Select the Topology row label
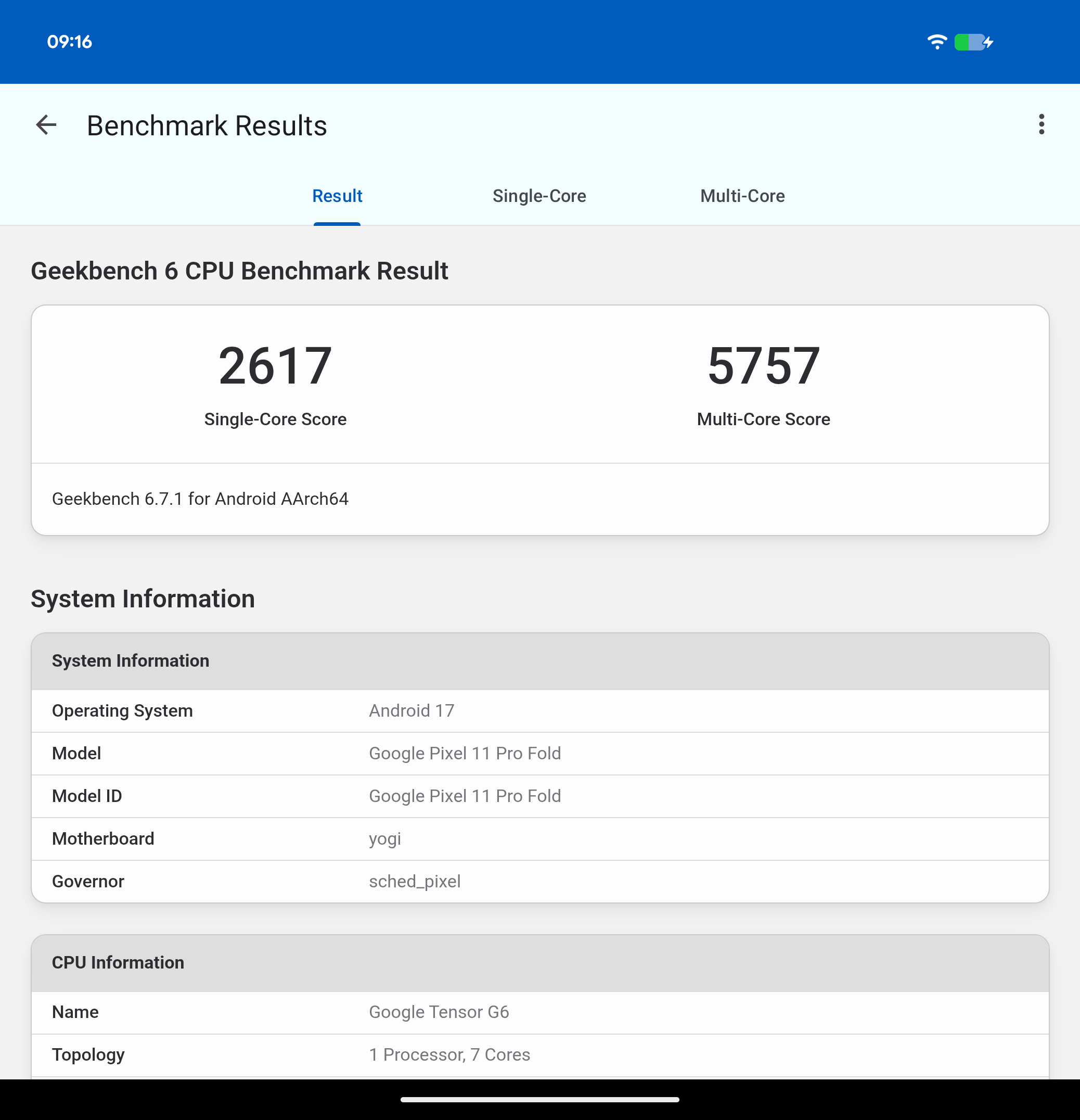This screenshot has width=1080, height=1120. (x=88, y=1055)
